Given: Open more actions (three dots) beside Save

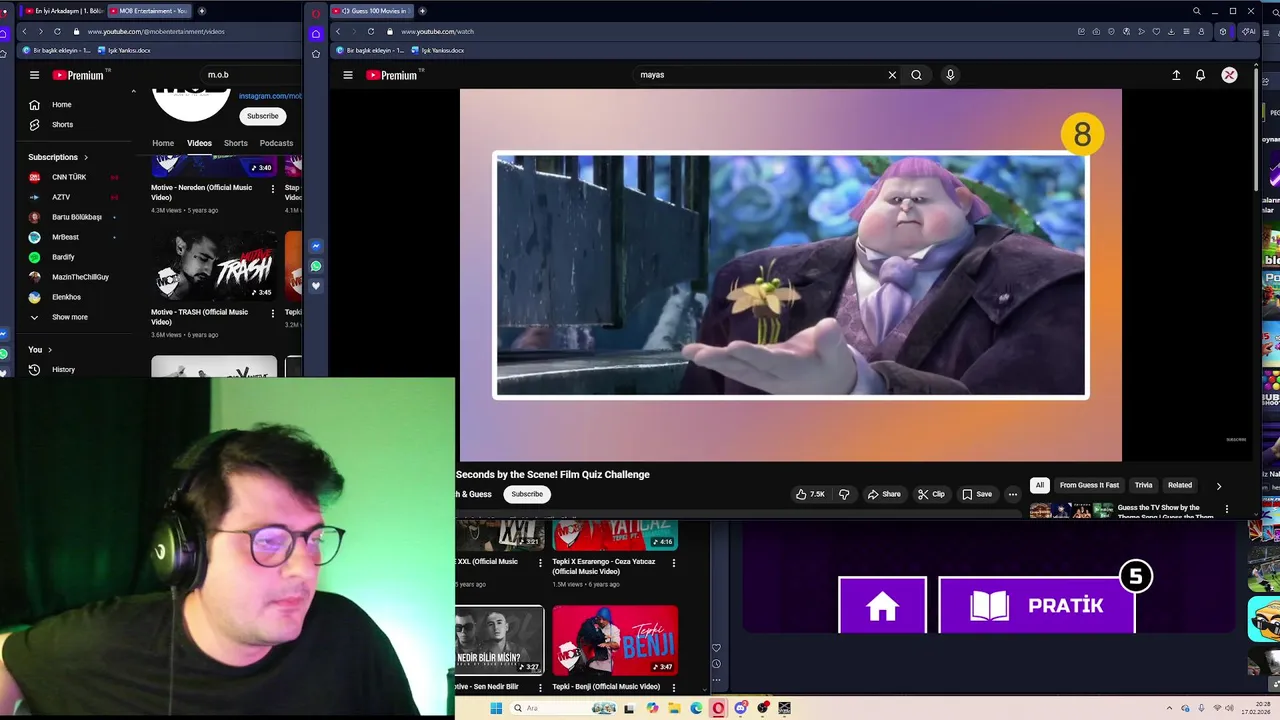Looking at the screenshot, I should tap(1012, 494).
